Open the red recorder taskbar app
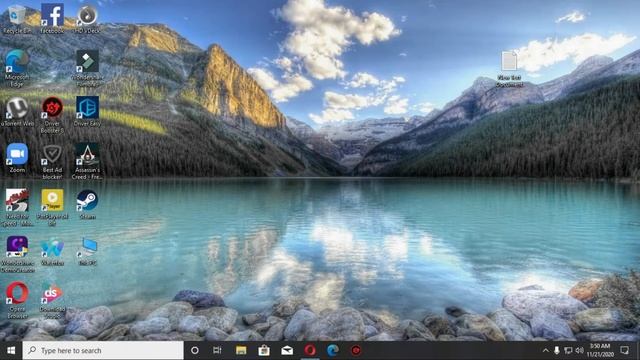The height and width of the screenshot is (360, 640). point(356,350)
